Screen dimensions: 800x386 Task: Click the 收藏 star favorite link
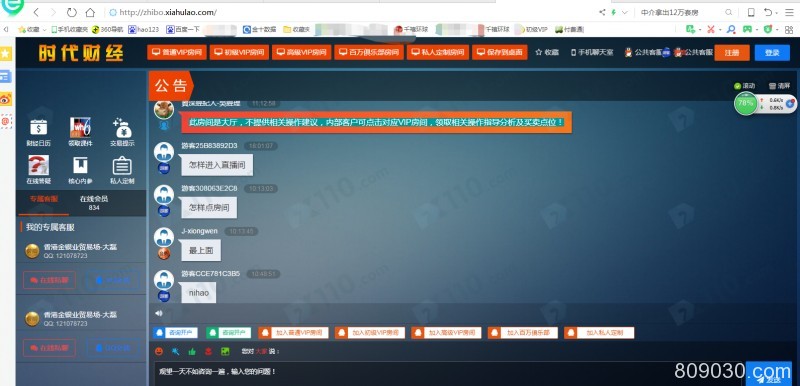pyautogui.click(x=547, y=52)
